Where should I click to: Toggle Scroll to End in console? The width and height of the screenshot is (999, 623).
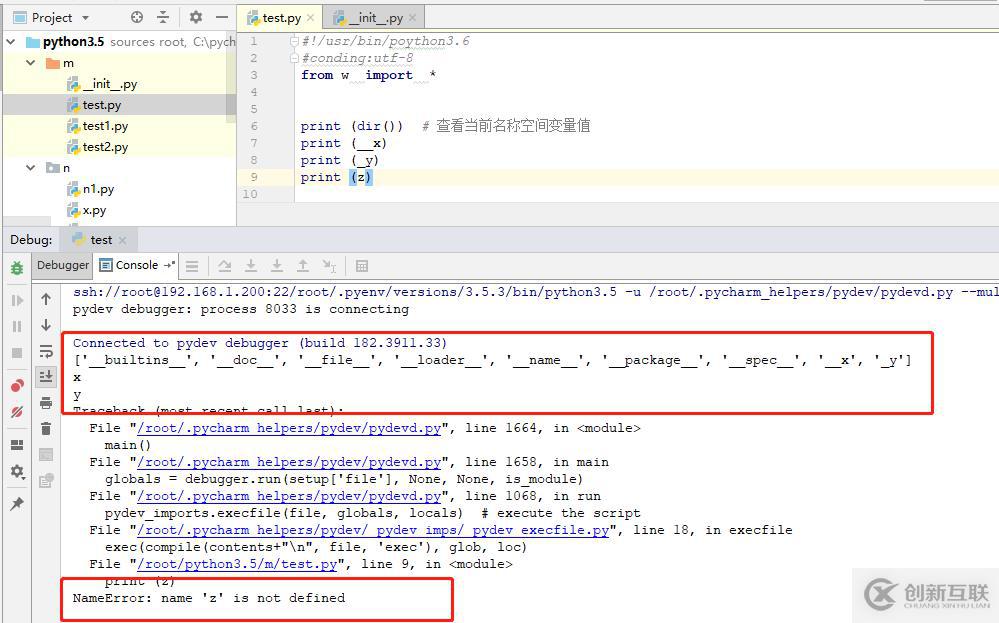point(46,376)
